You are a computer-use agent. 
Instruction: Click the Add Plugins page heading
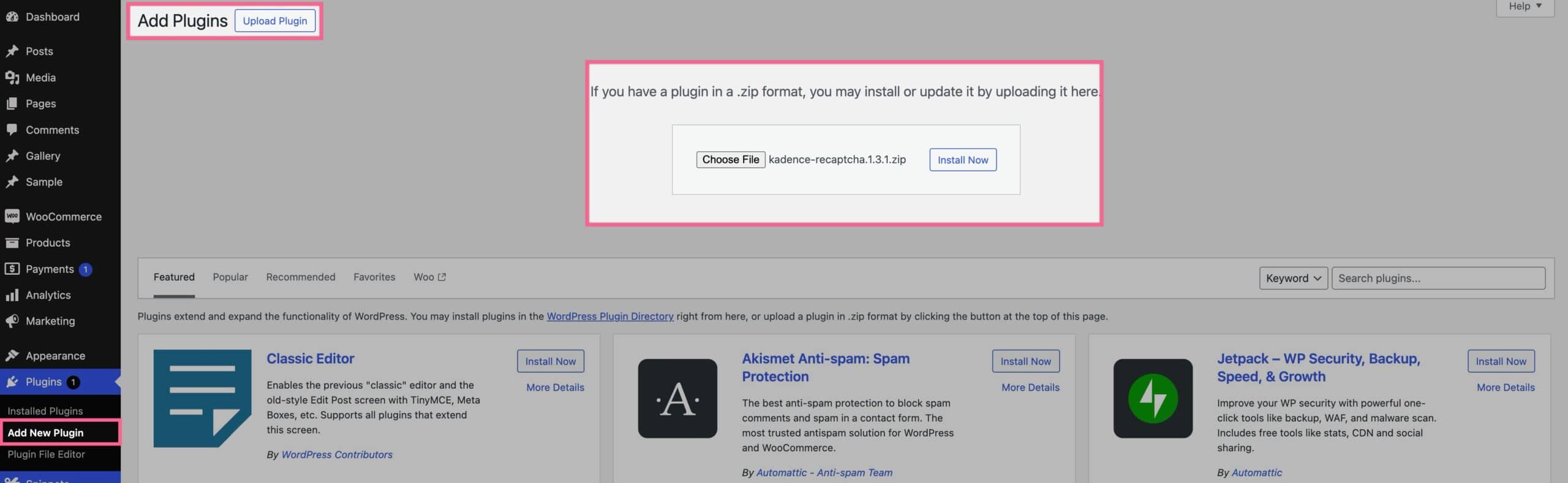click(x=183, y=21)
